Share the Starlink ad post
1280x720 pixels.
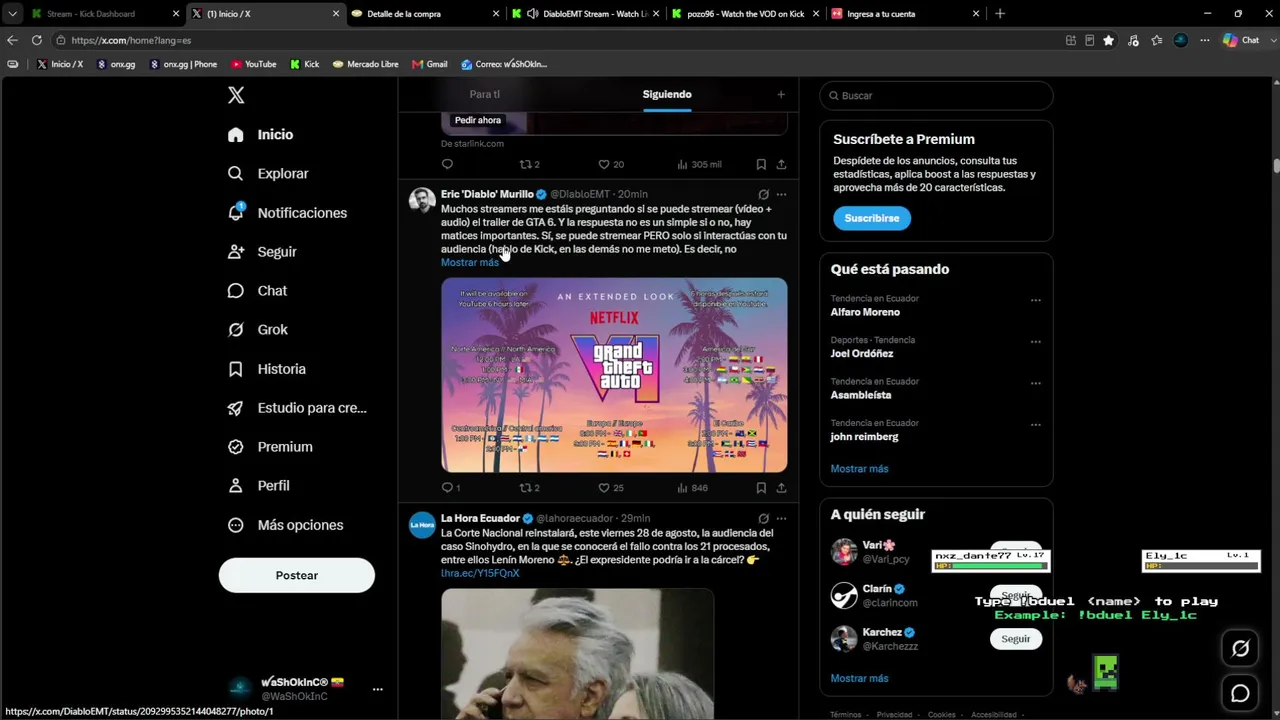click(781, 164)
